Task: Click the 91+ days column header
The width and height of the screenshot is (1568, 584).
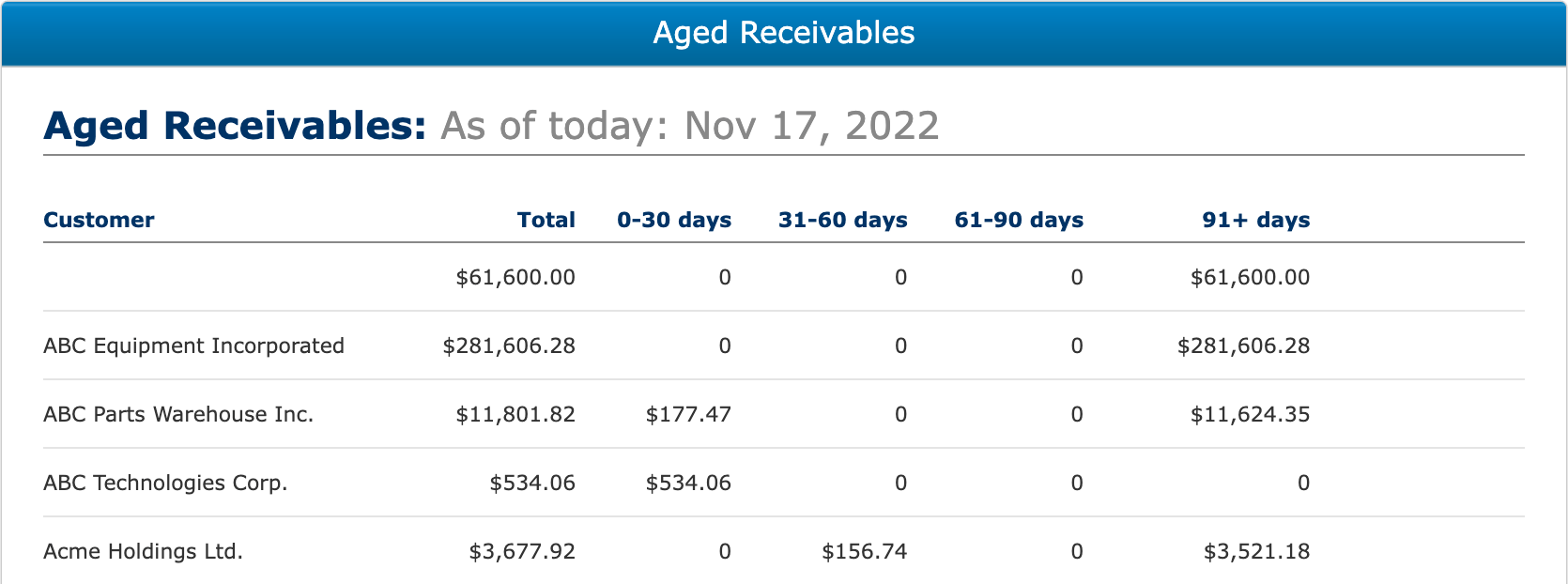Action: coord(1255,220)
